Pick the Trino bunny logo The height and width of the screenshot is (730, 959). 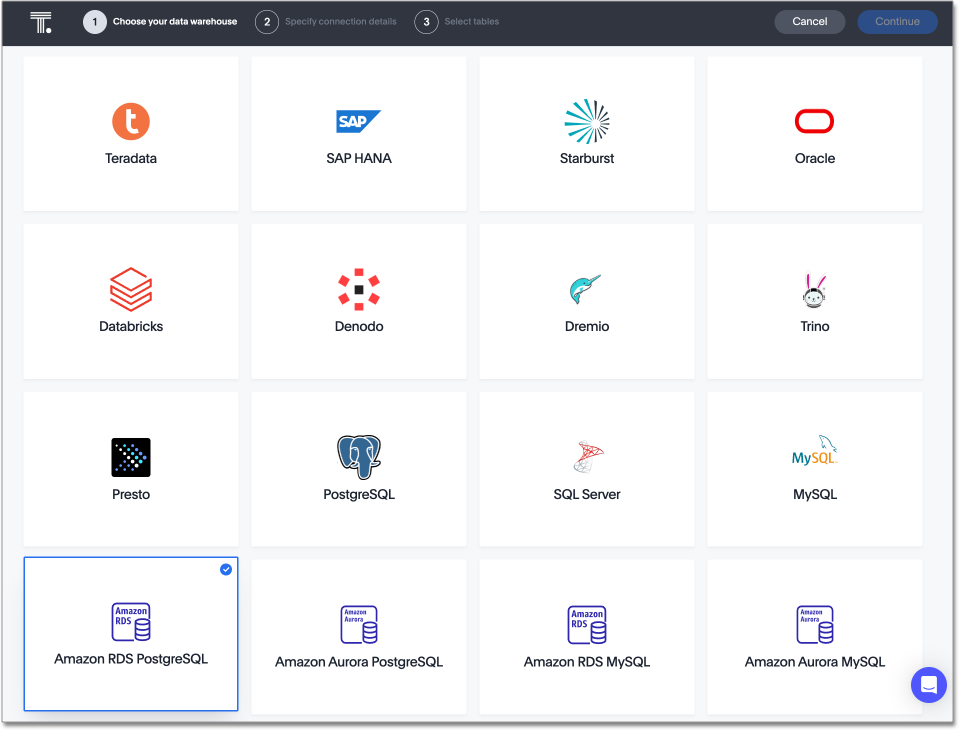click(x=814, y=288)
